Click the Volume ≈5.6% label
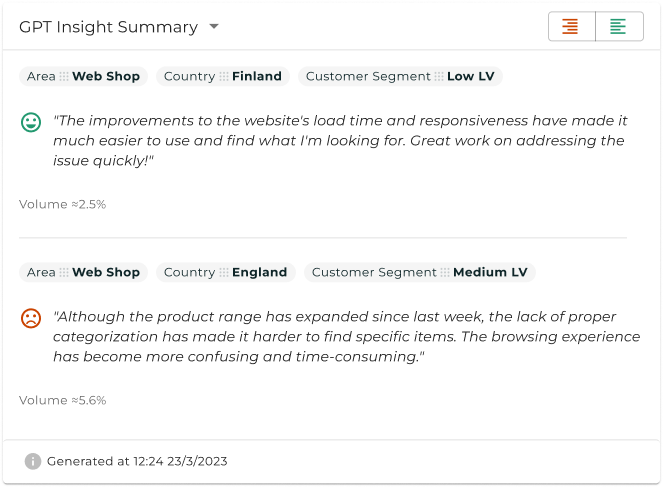 tap(63, 400)
